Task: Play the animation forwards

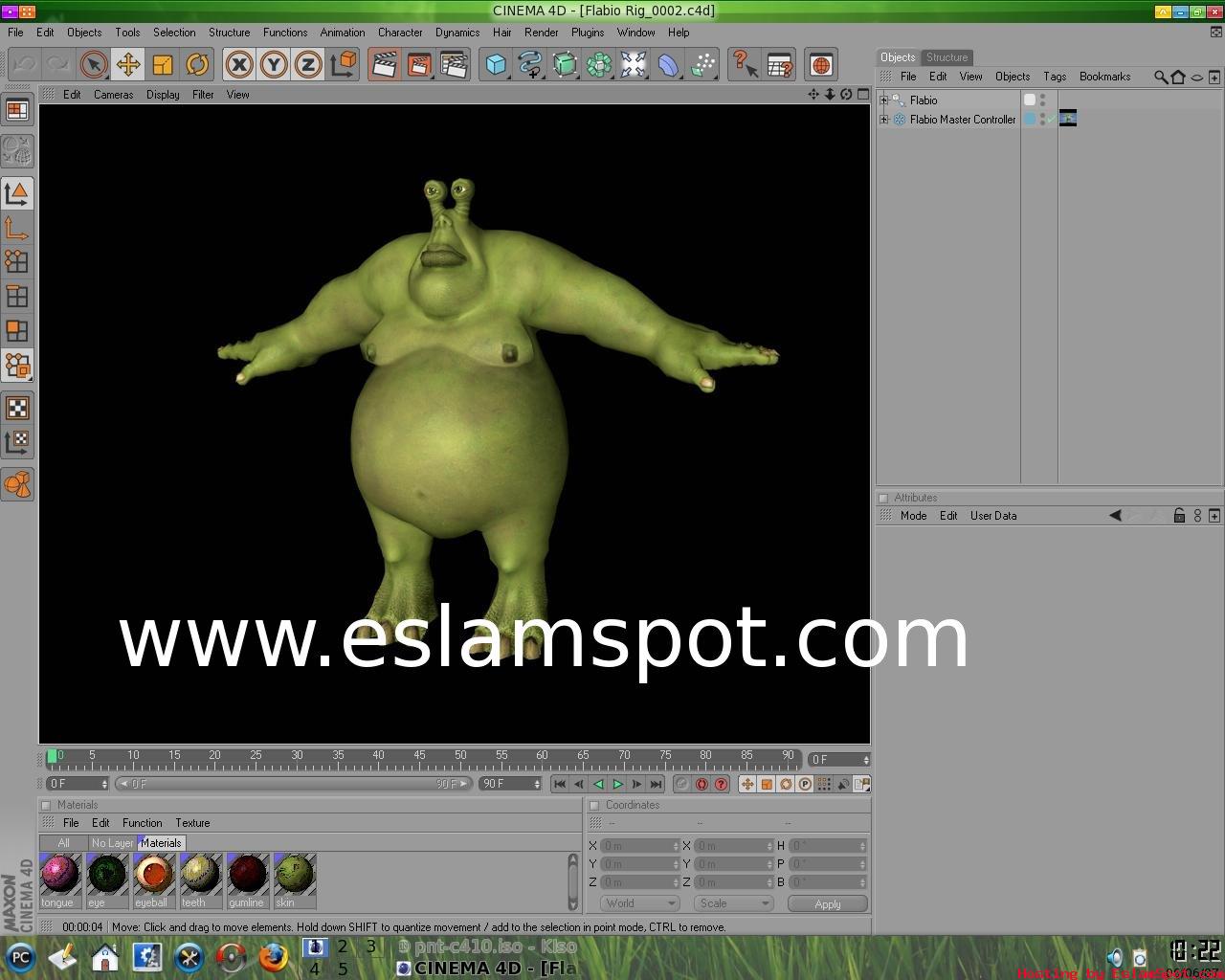Action: click(x=617, y=784)
